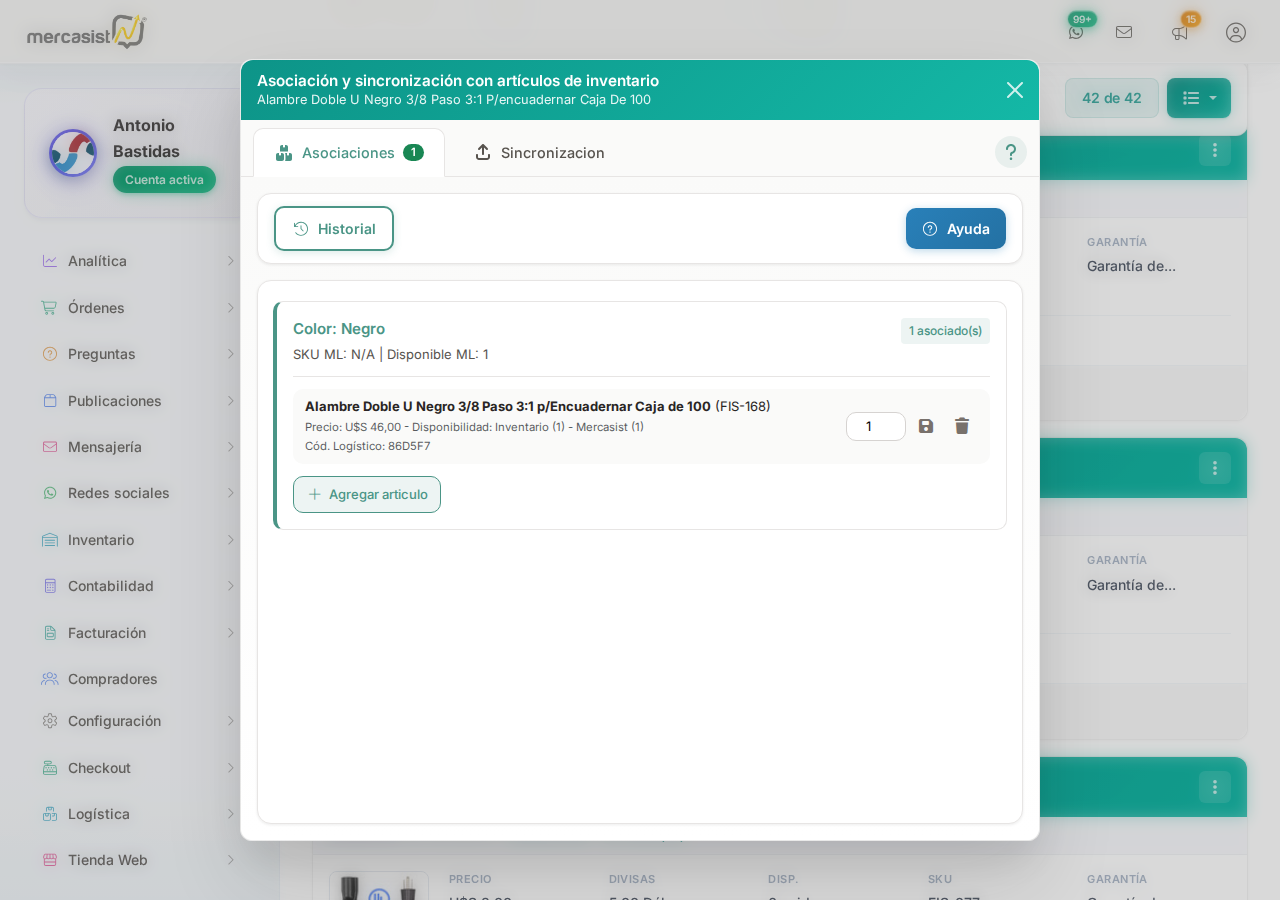
Task: Select the Asociaciones tab
Action: click(x=349, y=153)
